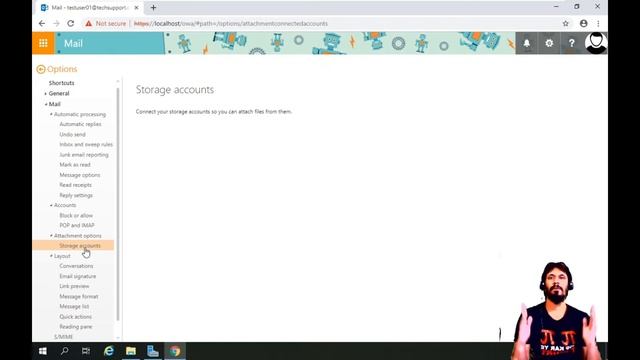Open Server Manager from the taskbar

[x=153, y=351]
